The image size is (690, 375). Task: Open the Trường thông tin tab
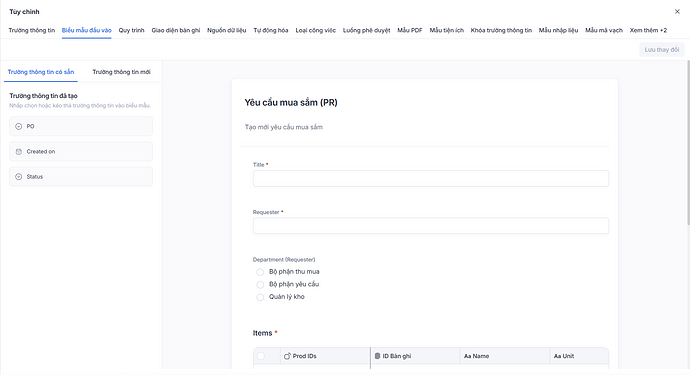(x=32, y=30)
